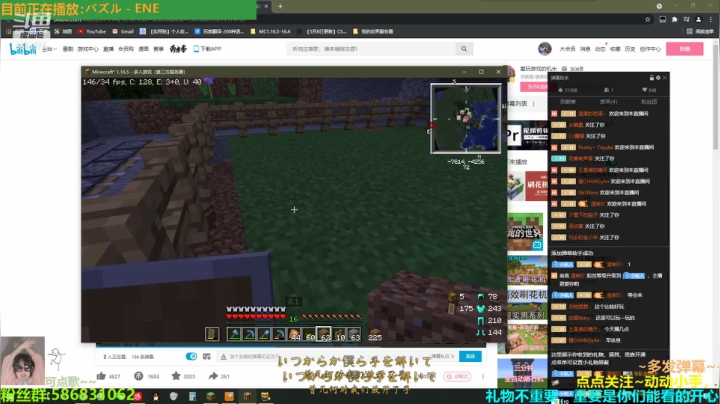
Task: Open the 三分钟 recommended video thumbnail
Action: (522, 373)
